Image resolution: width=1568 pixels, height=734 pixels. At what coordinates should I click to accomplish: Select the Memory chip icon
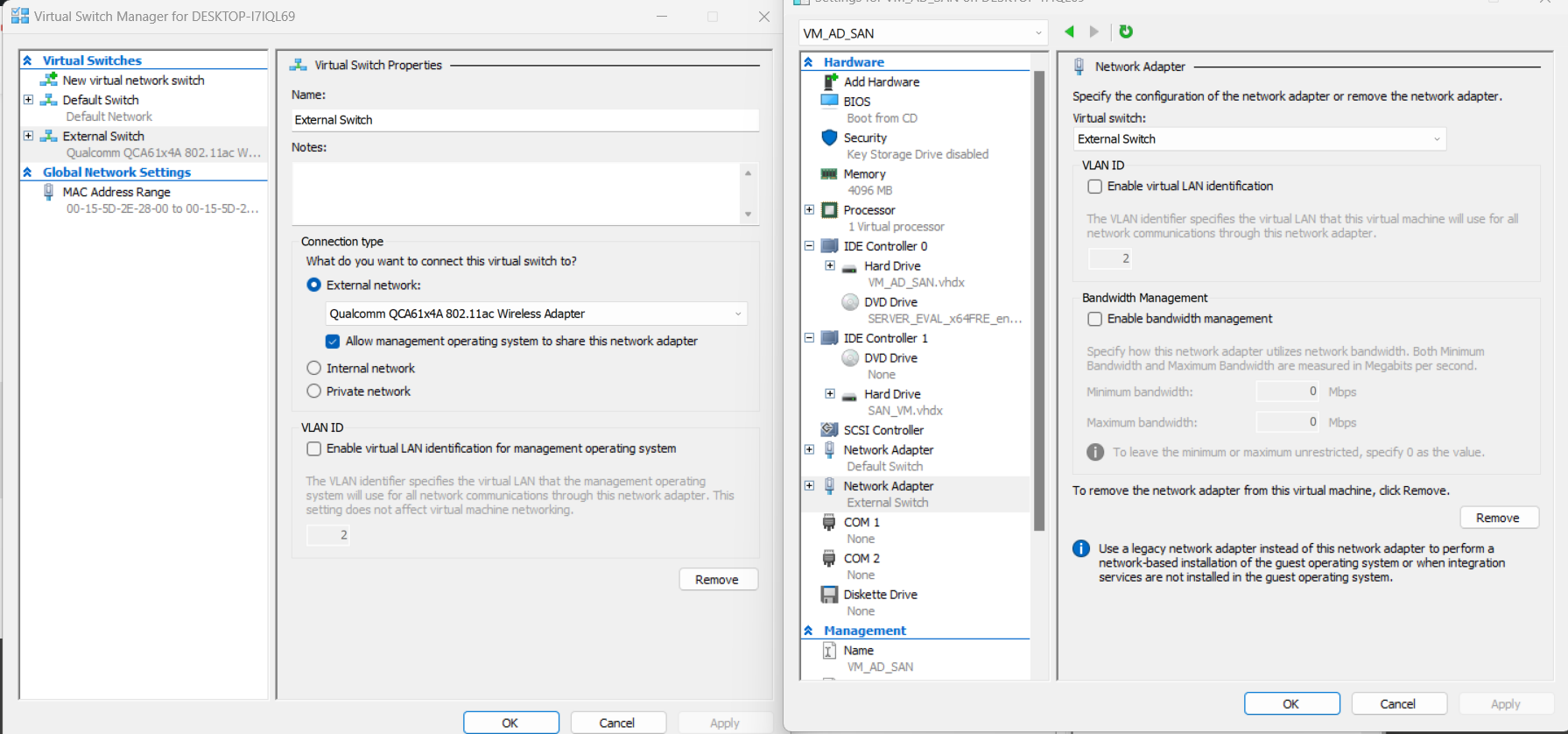[829, 173]
